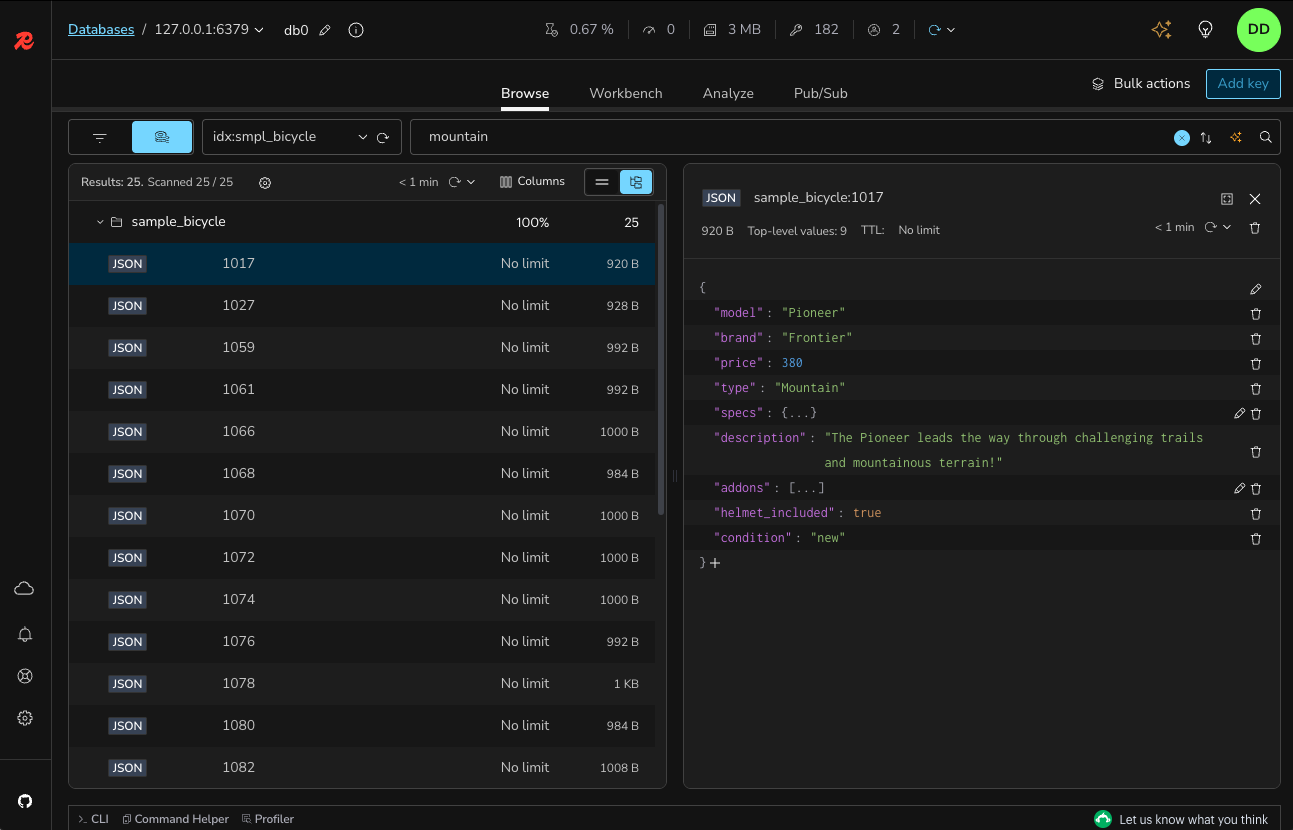
Task: Switch to list view in key browser
Action: [602, 182]
